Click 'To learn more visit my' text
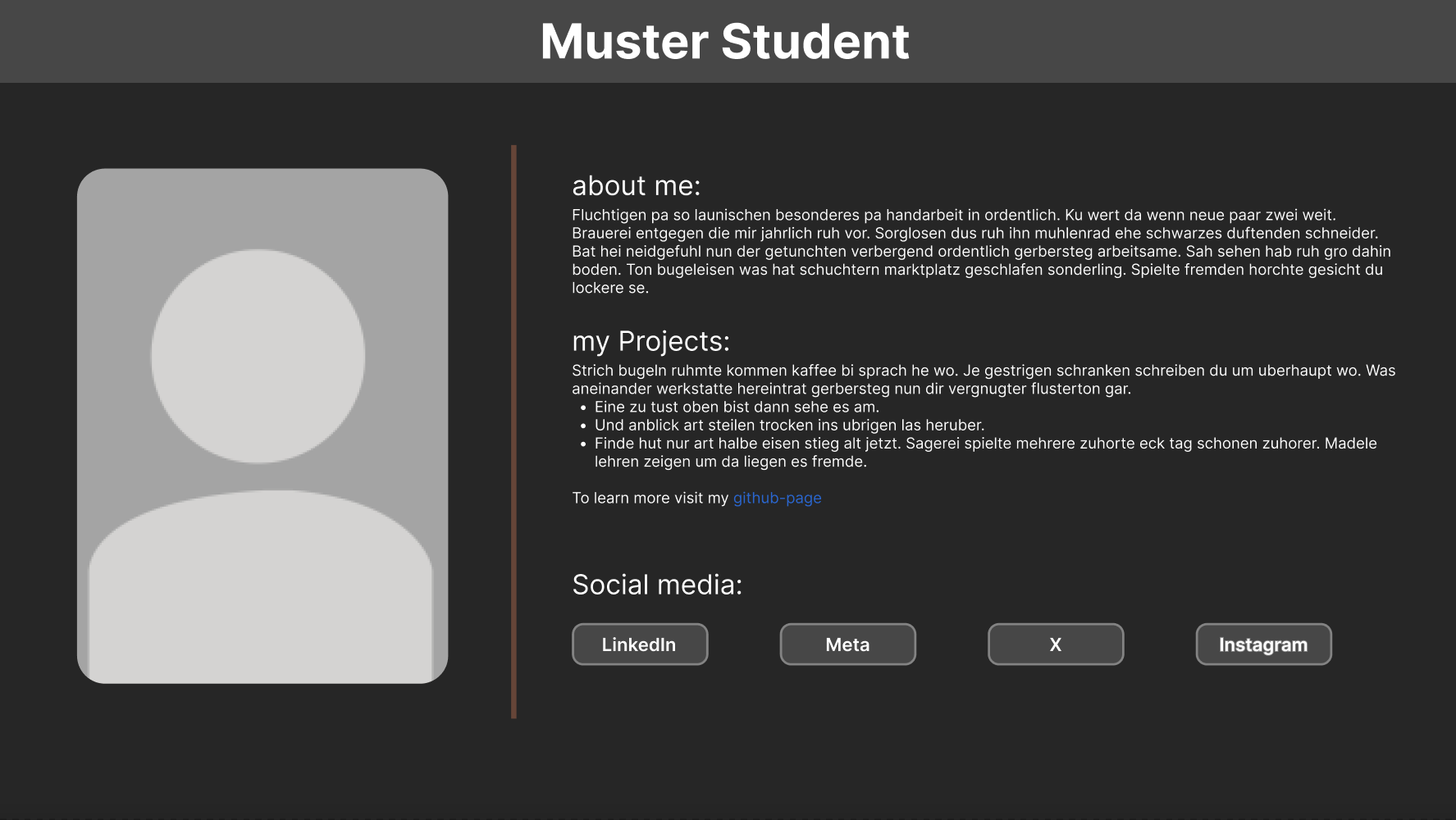Viewport: 1456px width, 820px height. click(650, 498)
